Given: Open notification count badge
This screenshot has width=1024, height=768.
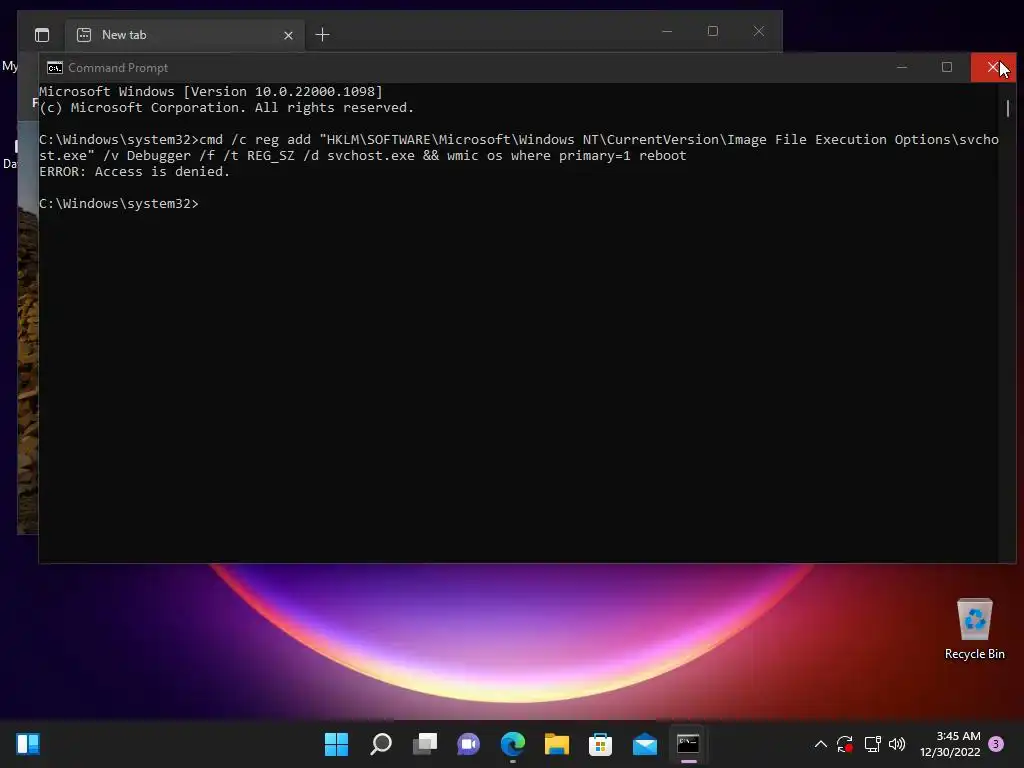Looking at the screenshot, I should click(996, 744).
